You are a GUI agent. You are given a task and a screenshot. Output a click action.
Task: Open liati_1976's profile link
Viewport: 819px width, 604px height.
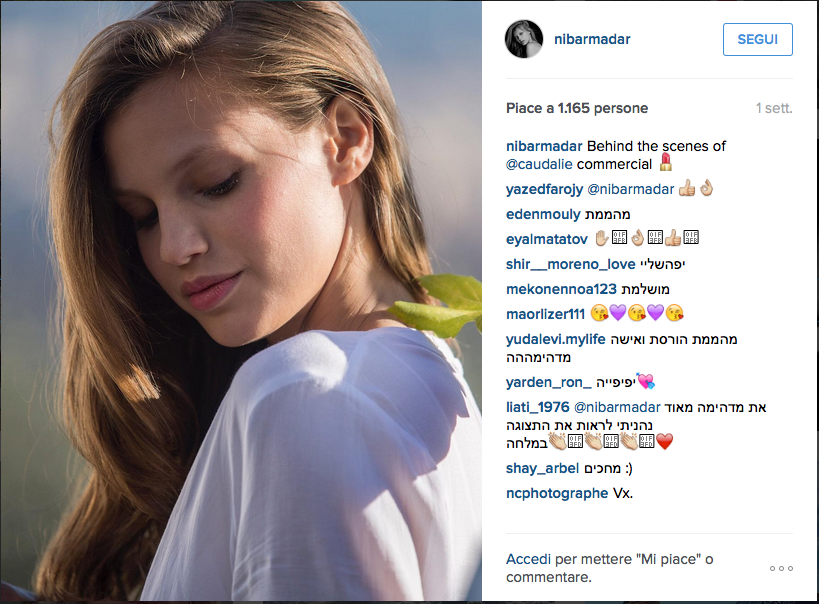(538, 408)
